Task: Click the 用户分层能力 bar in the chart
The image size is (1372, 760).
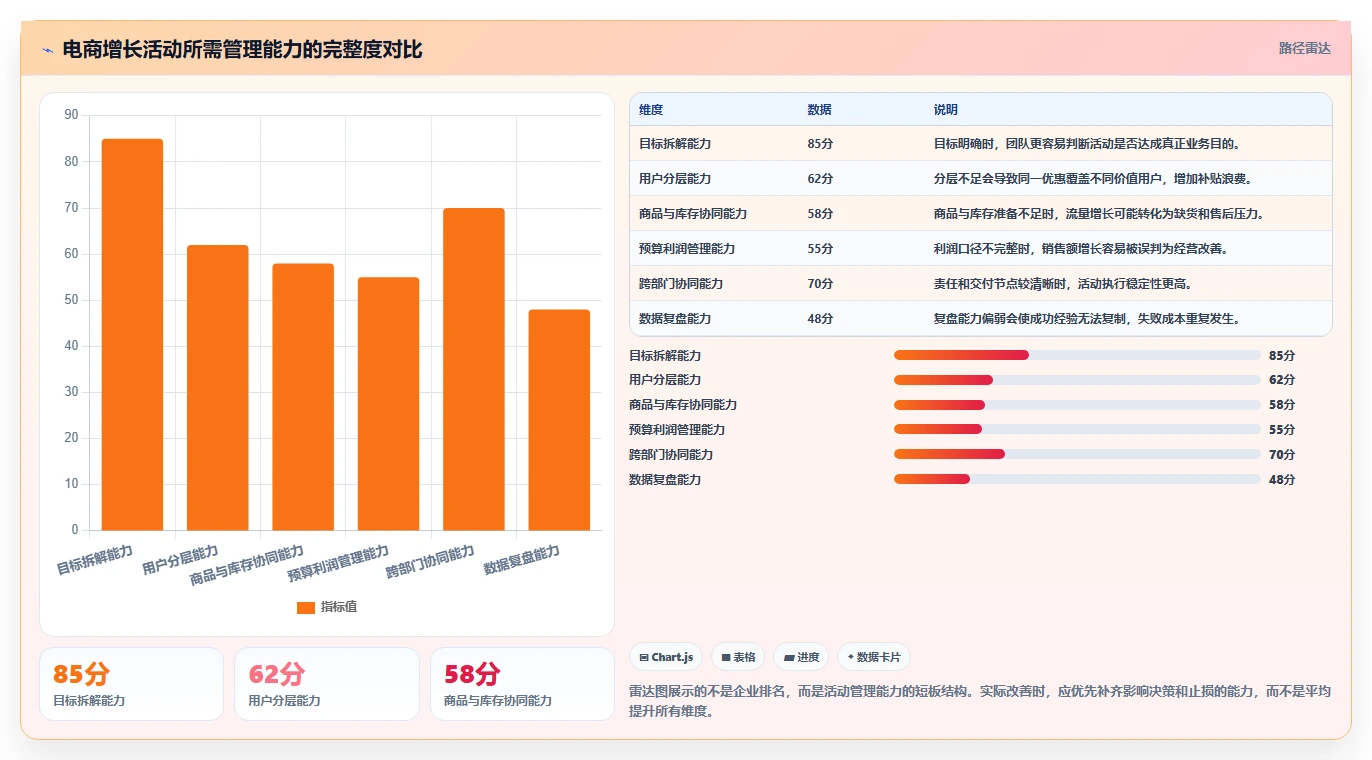Action: (x=218, y=387)
